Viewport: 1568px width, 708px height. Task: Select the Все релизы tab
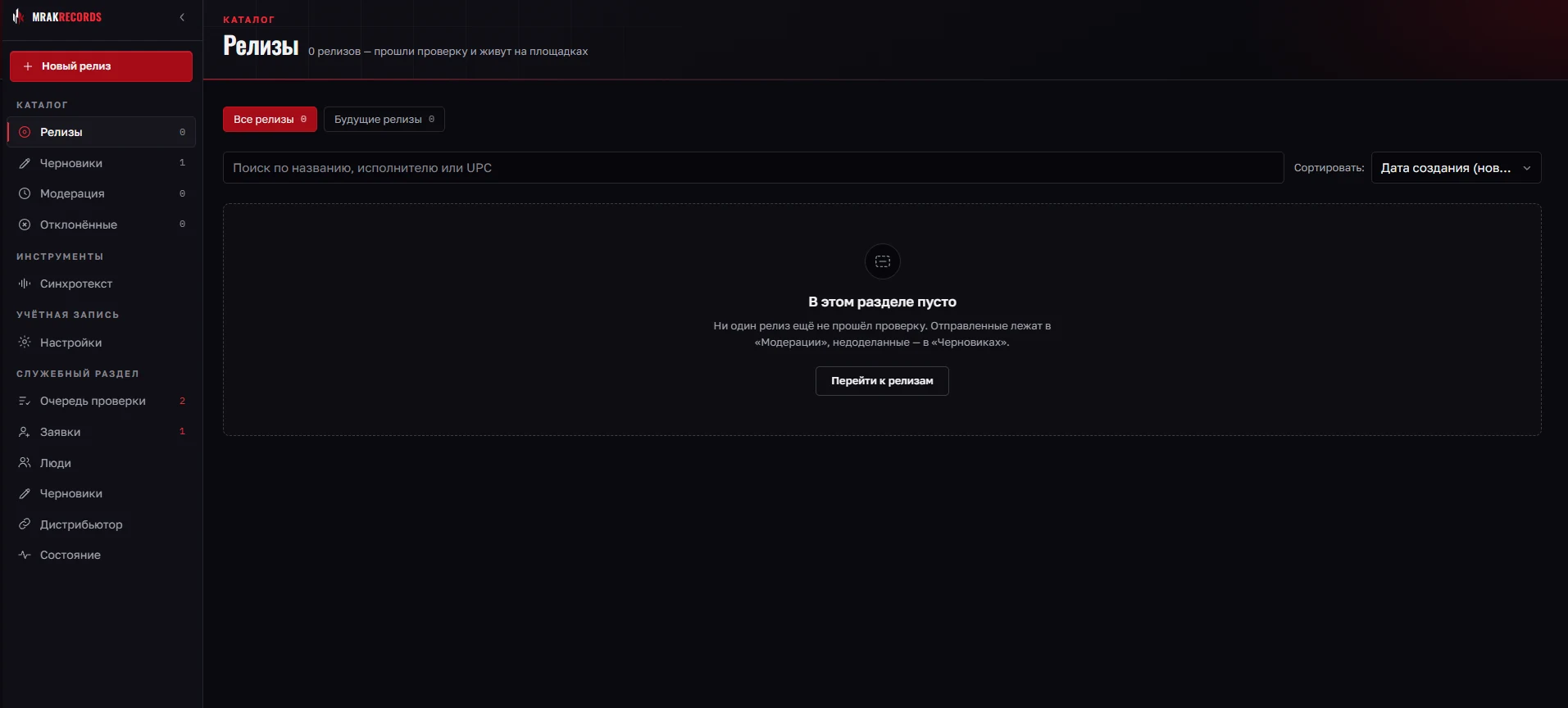[x=270, y=120]
